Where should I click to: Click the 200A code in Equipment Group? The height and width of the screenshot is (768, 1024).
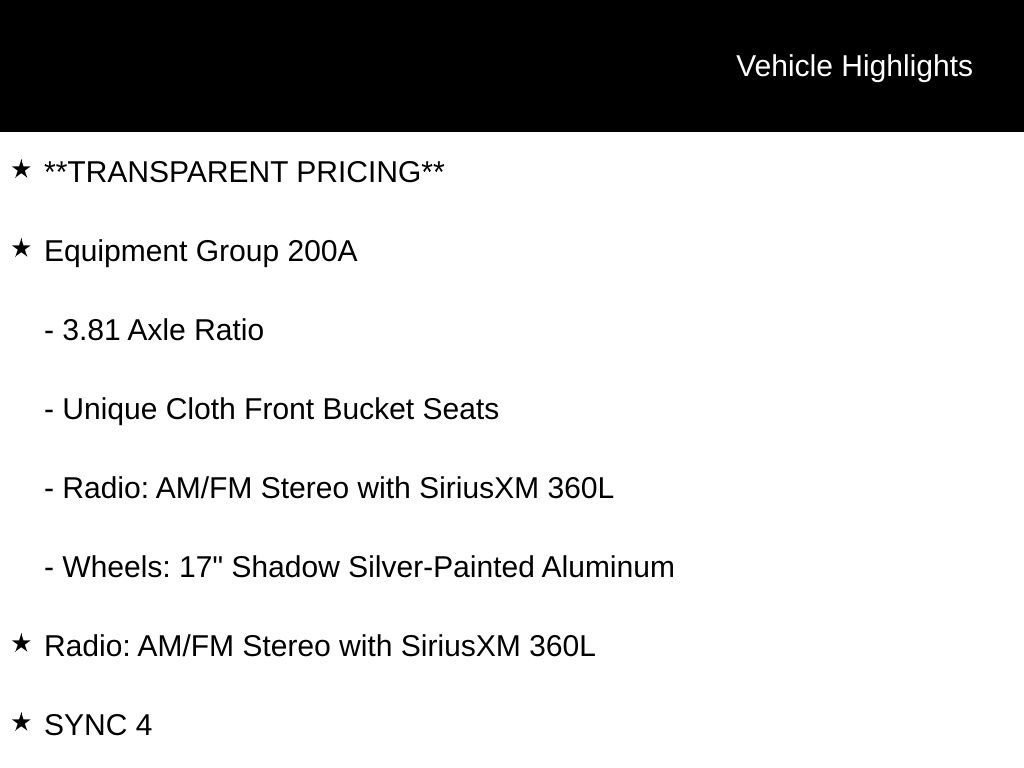322,251
